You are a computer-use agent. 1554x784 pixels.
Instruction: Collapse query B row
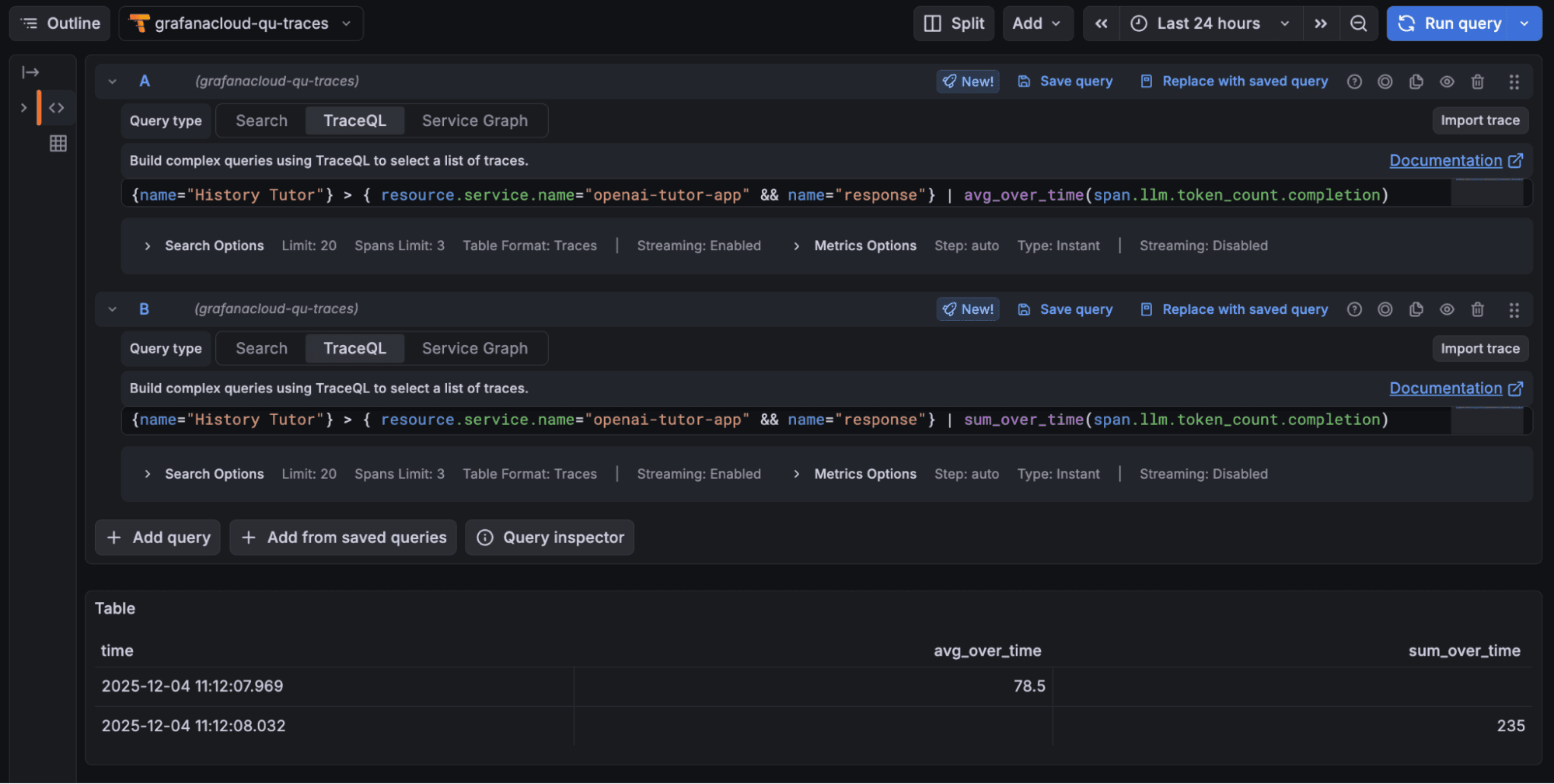click(113, 309)
